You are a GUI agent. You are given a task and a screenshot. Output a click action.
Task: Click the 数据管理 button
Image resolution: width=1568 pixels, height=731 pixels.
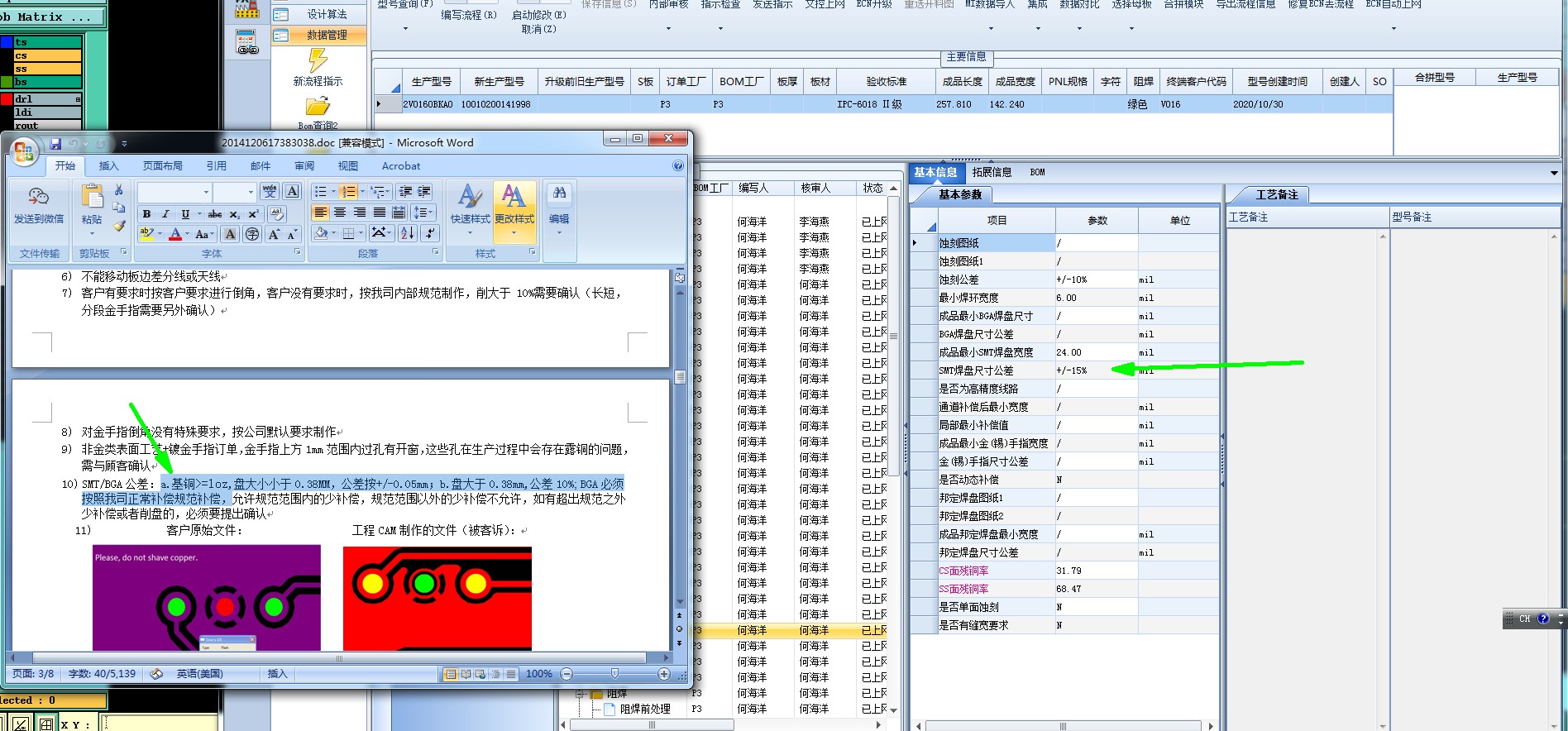pos(318,35)
